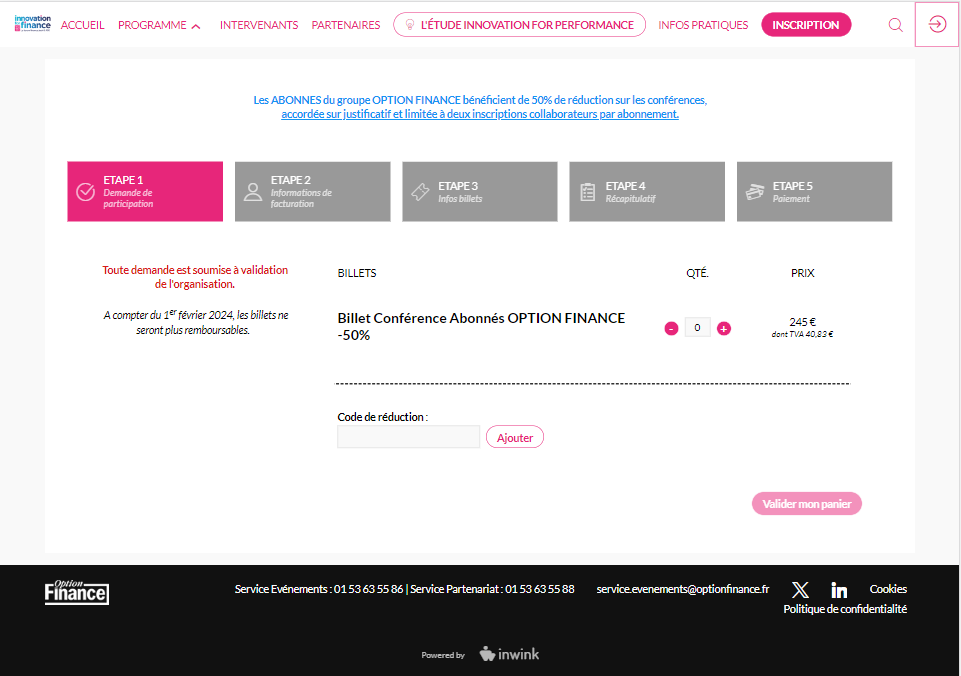Click the 245 € price
This screenshot has width=961, height=676.
[x=802, y=322]
